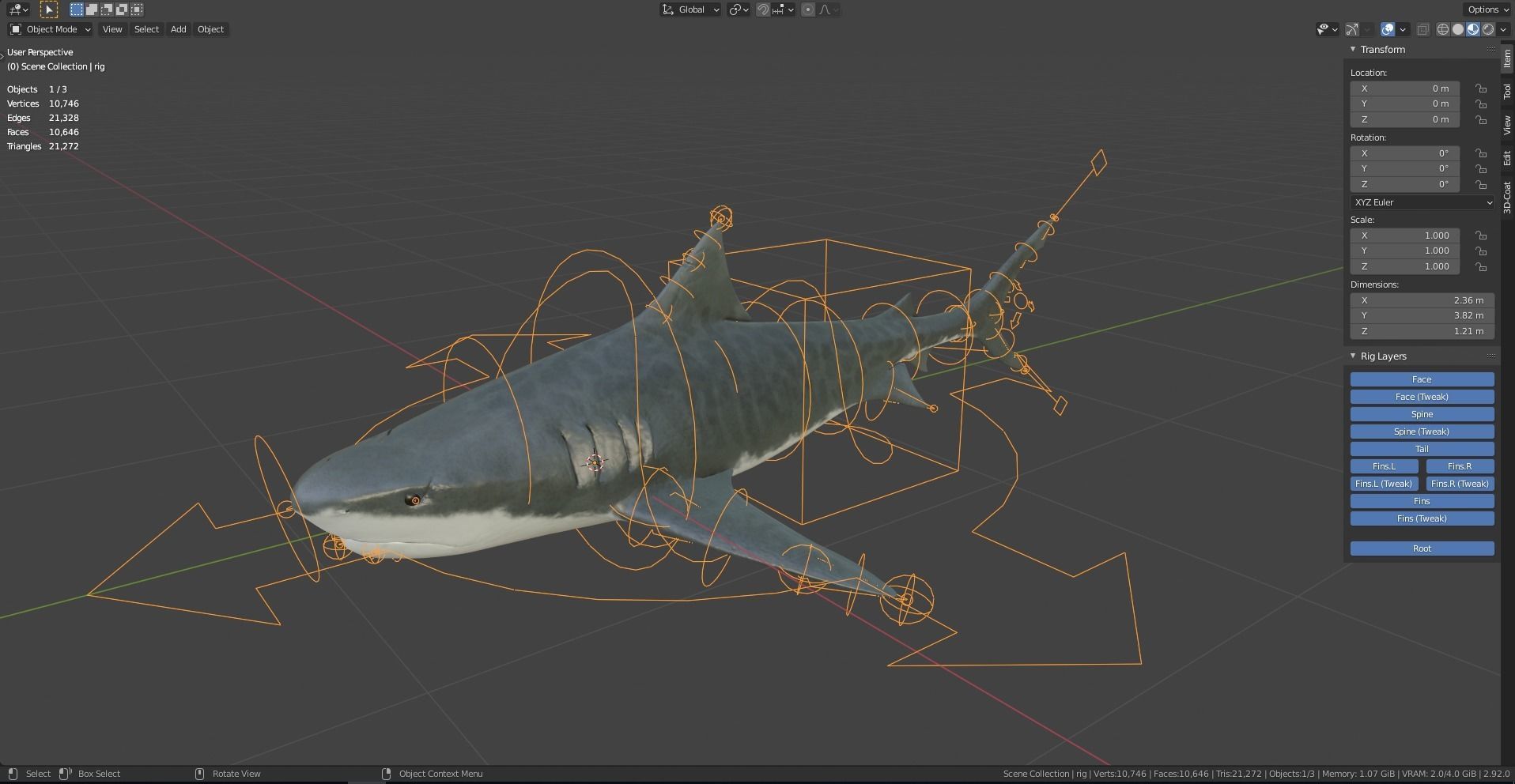This screenshot has width=1515, height=784.
Task: Click Dimensions Y value slider
Action: point(1422,315)
